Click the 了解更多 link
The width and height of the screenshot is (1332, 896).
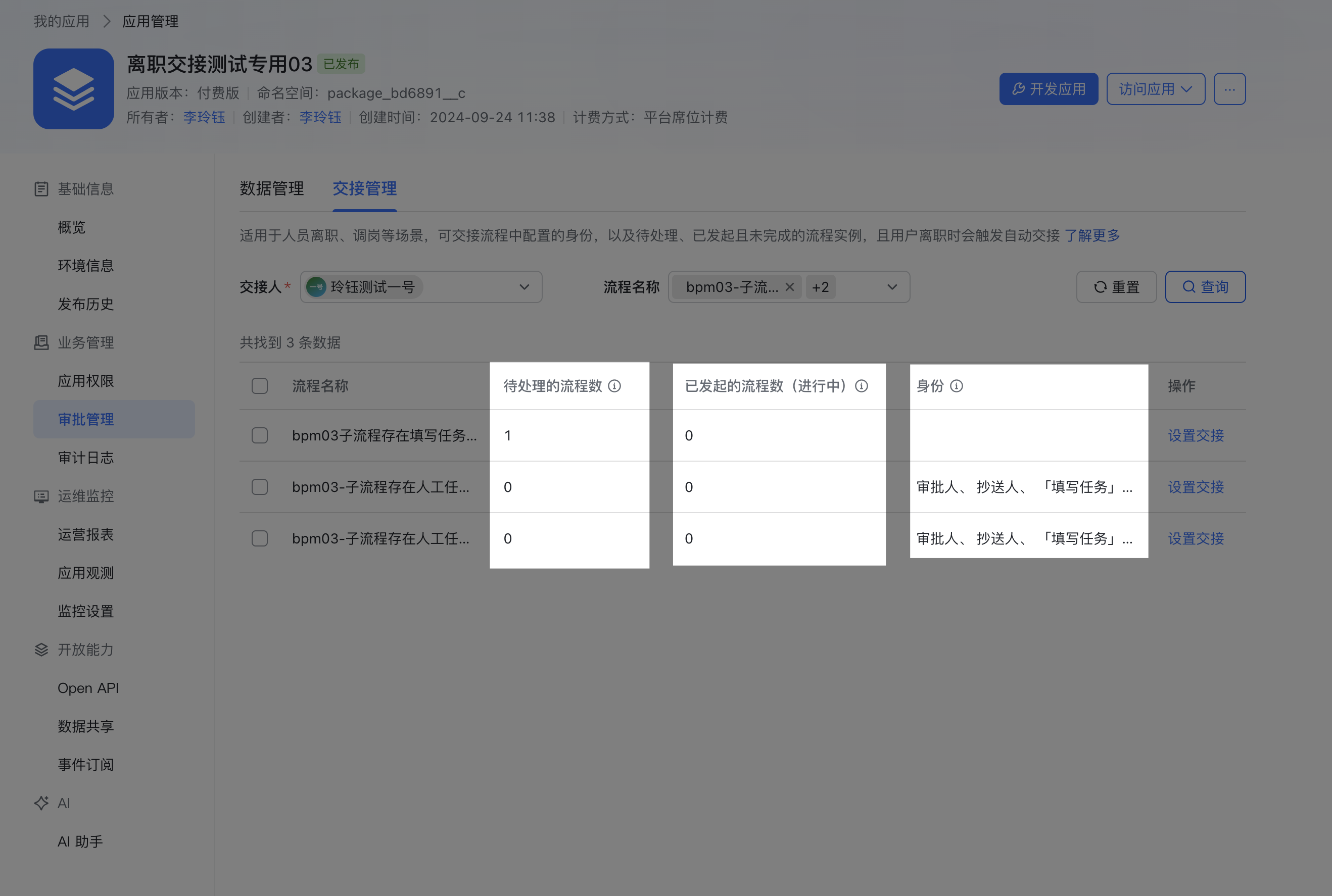click(1092, 235)
